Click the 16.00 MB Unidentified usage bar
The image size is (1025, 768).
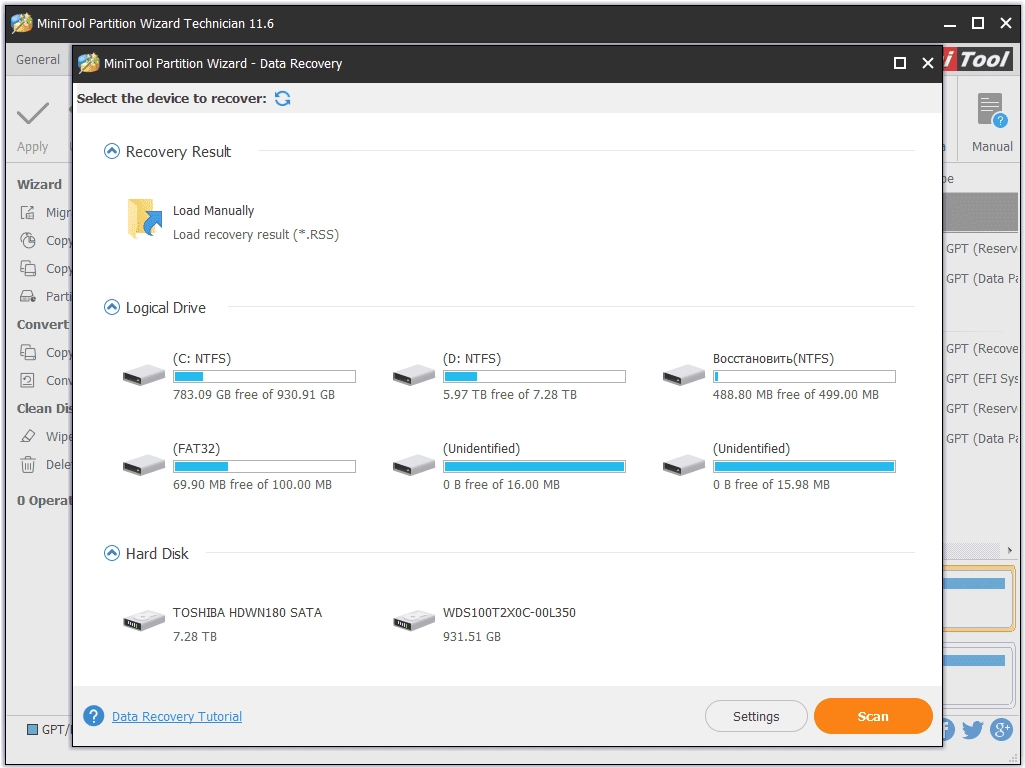point(534,467)
